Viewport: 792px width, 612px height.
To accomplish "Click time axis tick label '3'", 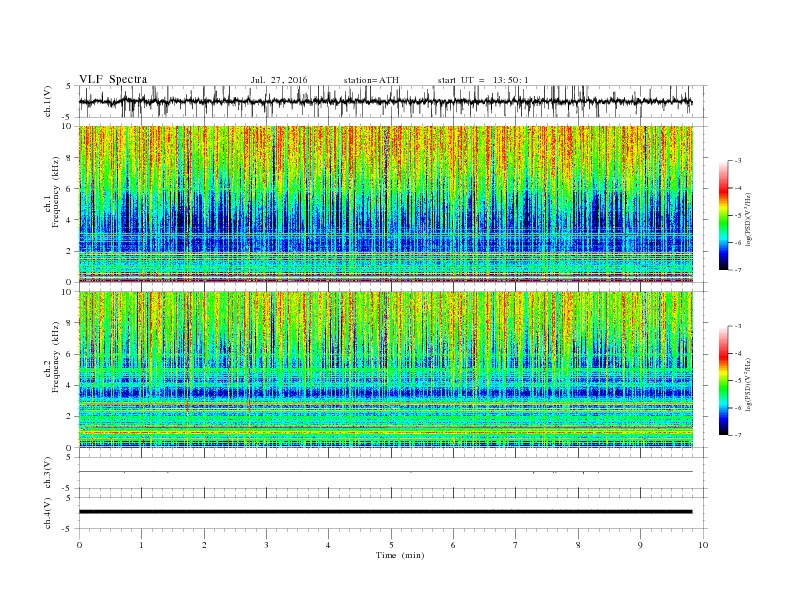I will [x=266, y=545].
